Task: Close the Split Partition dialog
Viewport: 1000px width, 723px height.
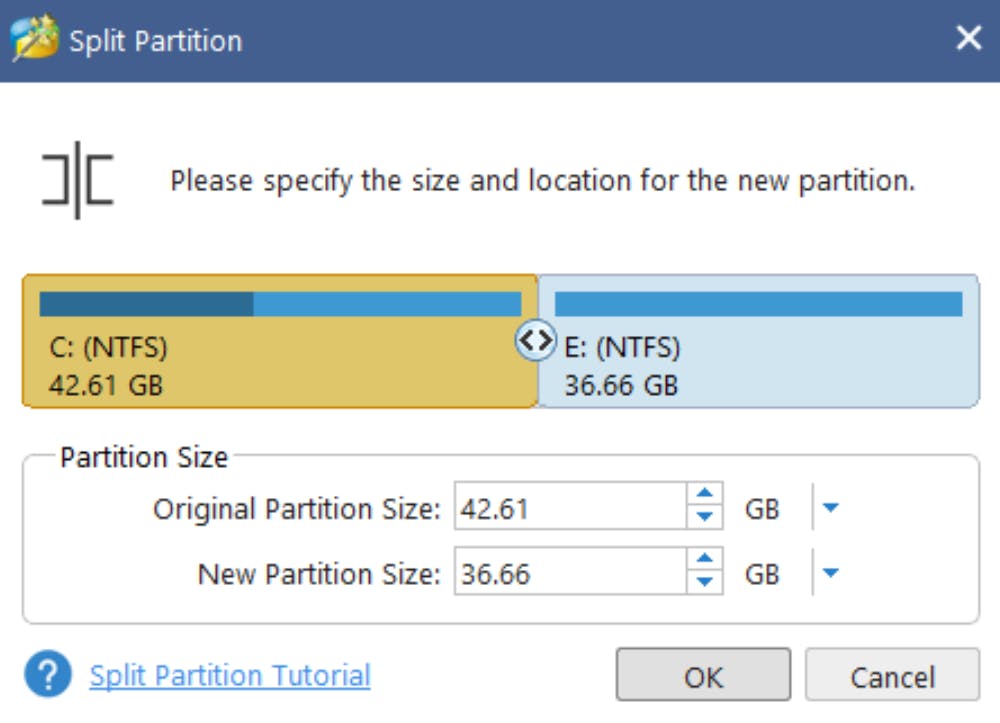Action: [968, 39]
